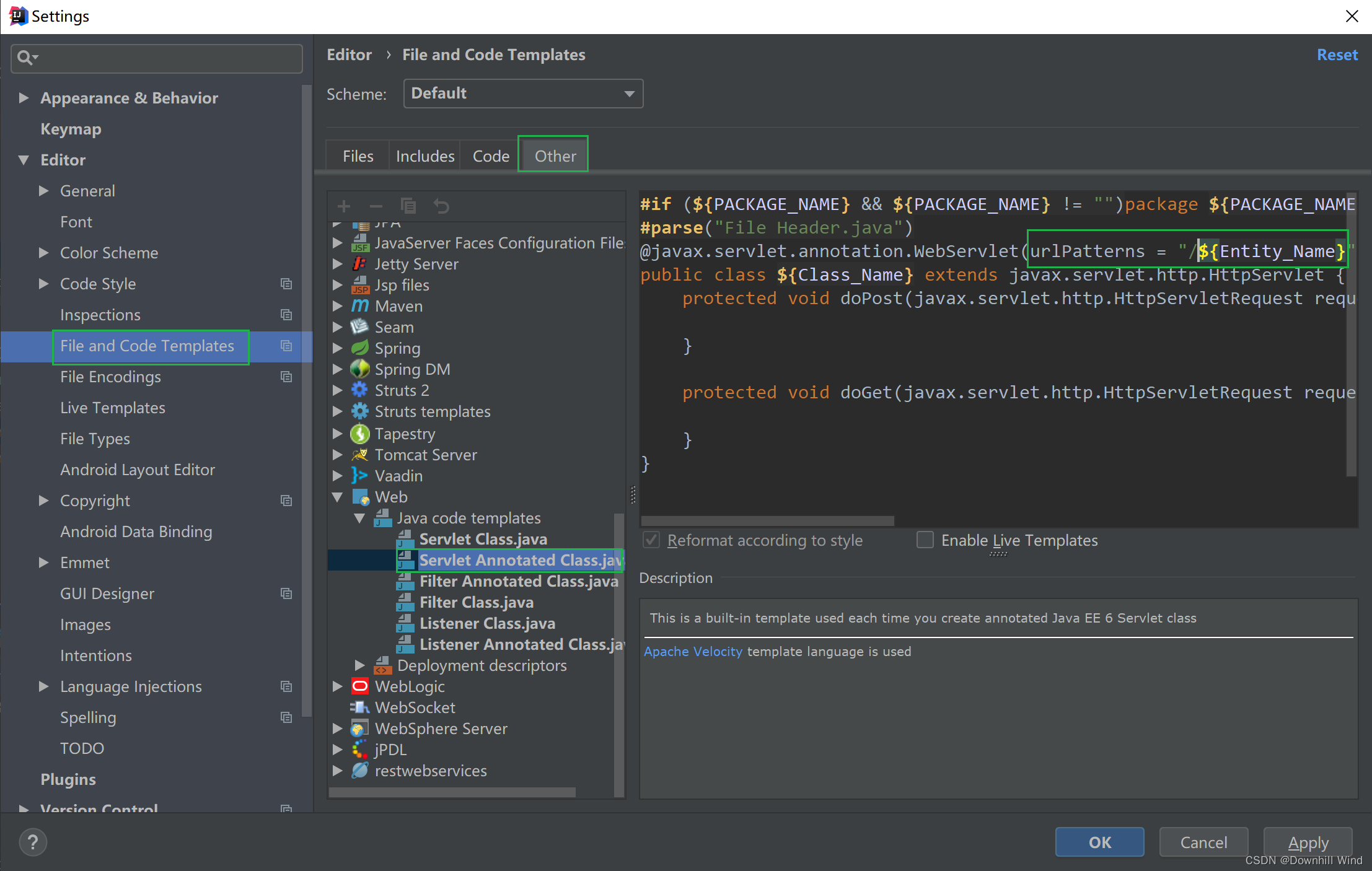Switch to the Files tab
1372x871 pixels.
[358, 156]
